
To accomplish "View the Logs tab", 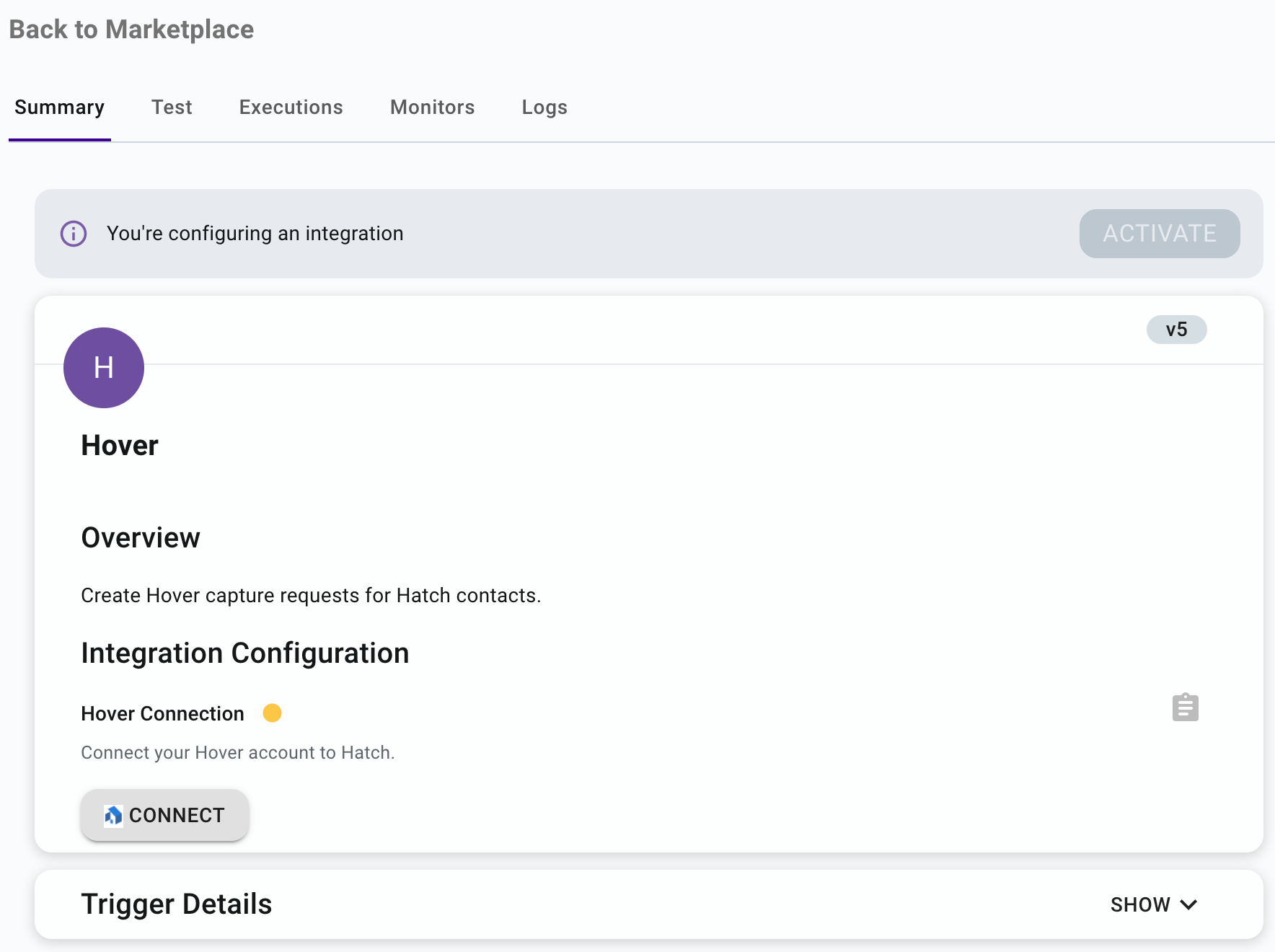I will coord(544,107).
